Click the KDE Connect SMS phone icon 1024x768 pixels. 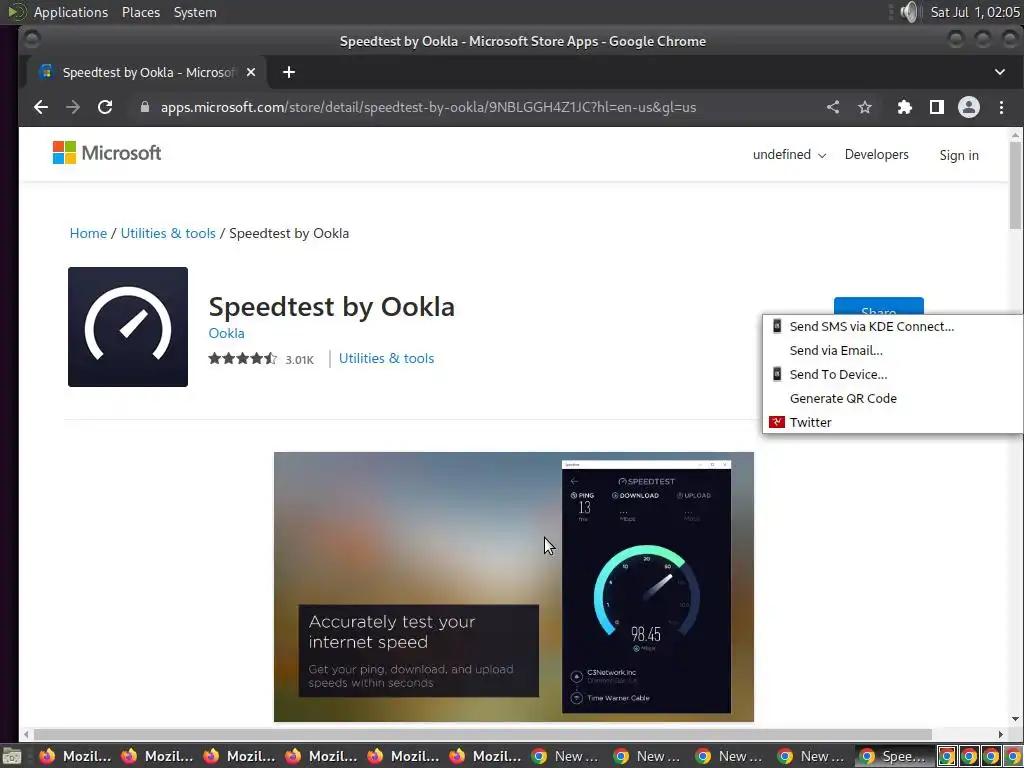tap(776, 326)
